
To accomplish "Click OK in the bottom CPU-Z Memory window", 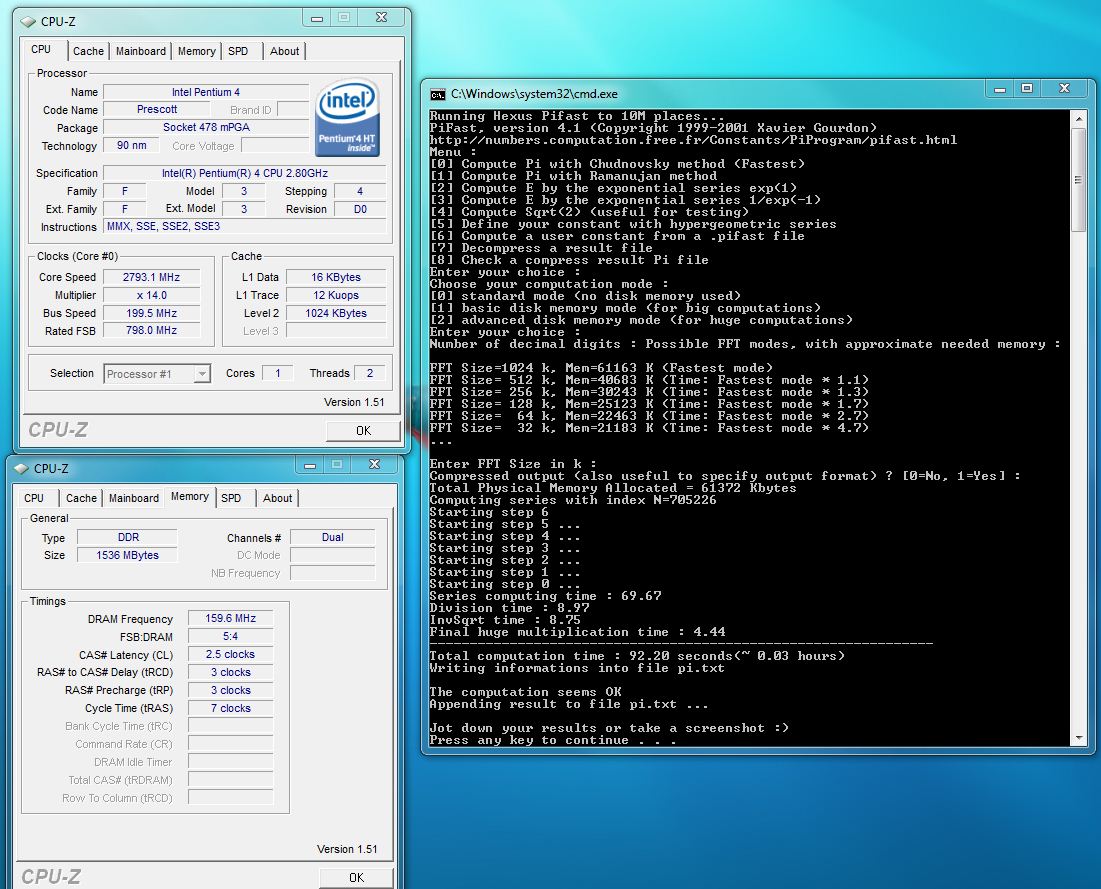I will coord(356,878).
